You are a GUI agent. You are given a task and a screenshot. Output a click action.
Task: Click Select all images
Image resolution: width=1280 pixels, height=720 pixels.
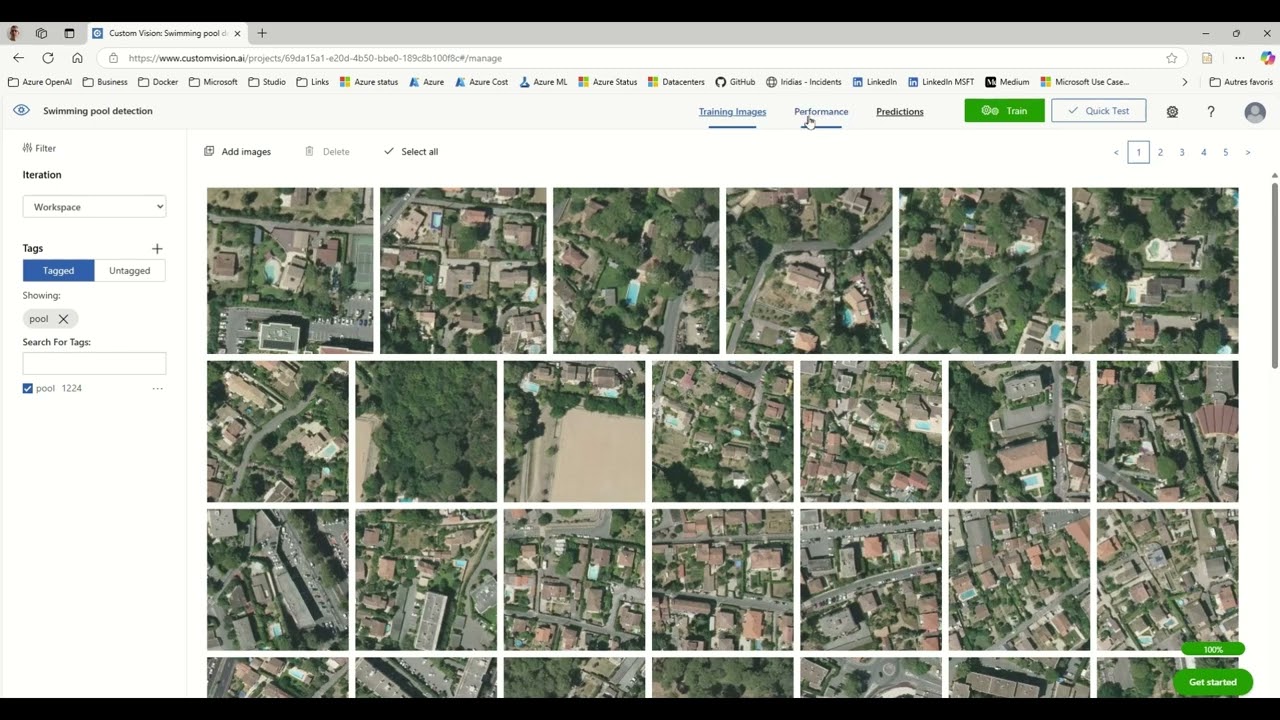(x=411, y=152)
